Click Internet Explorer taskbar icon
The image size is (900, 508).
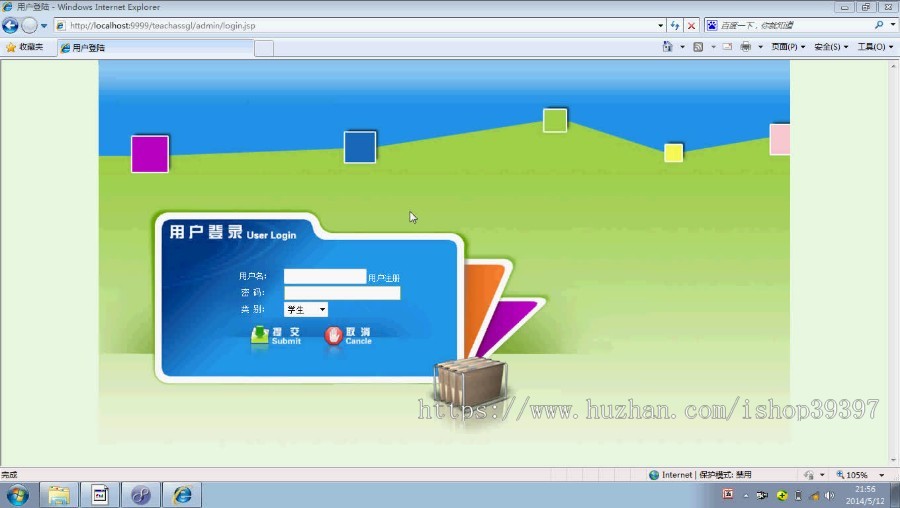click(x=183, y=495)
